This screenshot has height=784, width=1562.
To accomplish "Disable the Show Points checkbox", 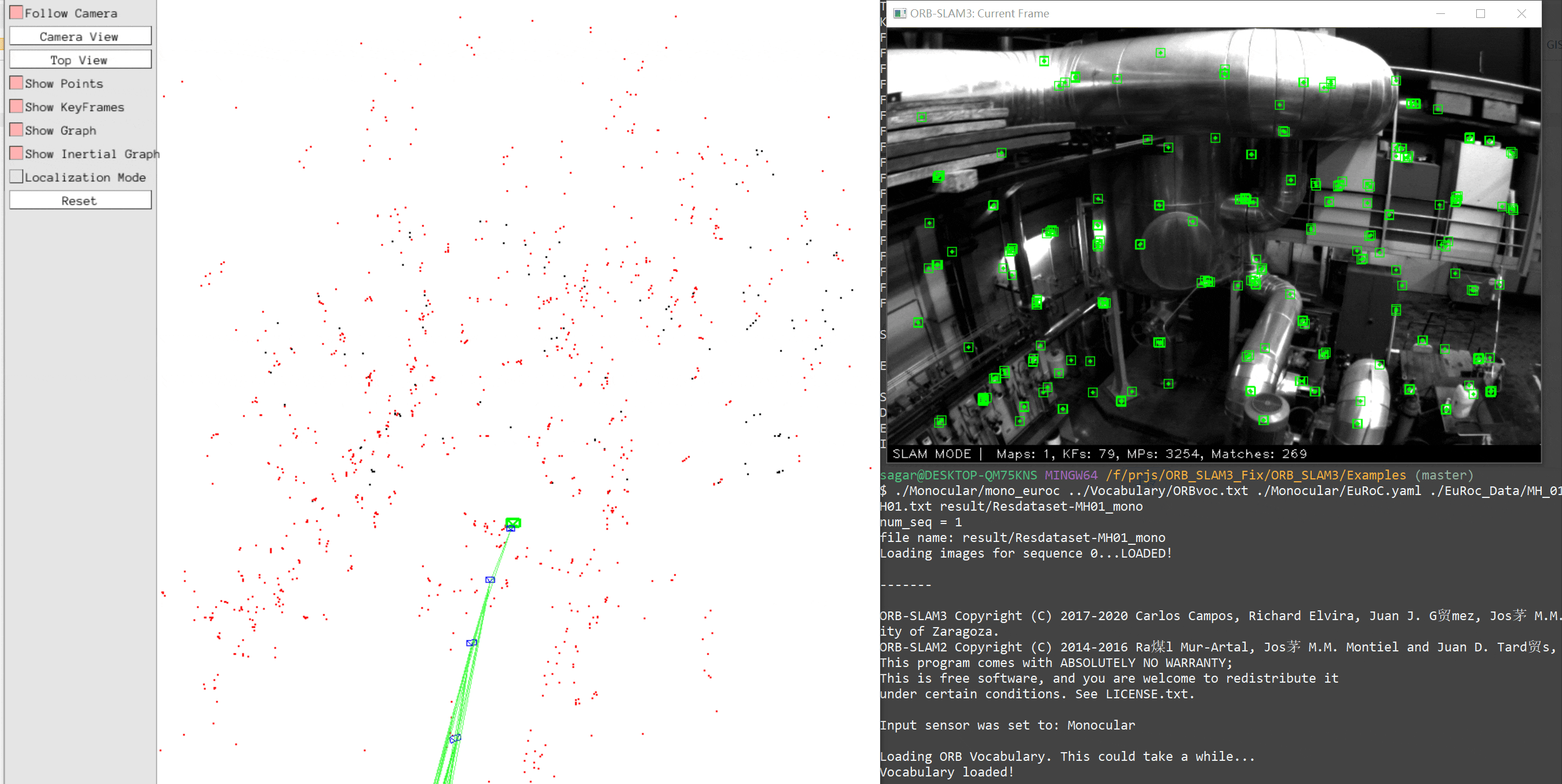I will click(16, 83).
